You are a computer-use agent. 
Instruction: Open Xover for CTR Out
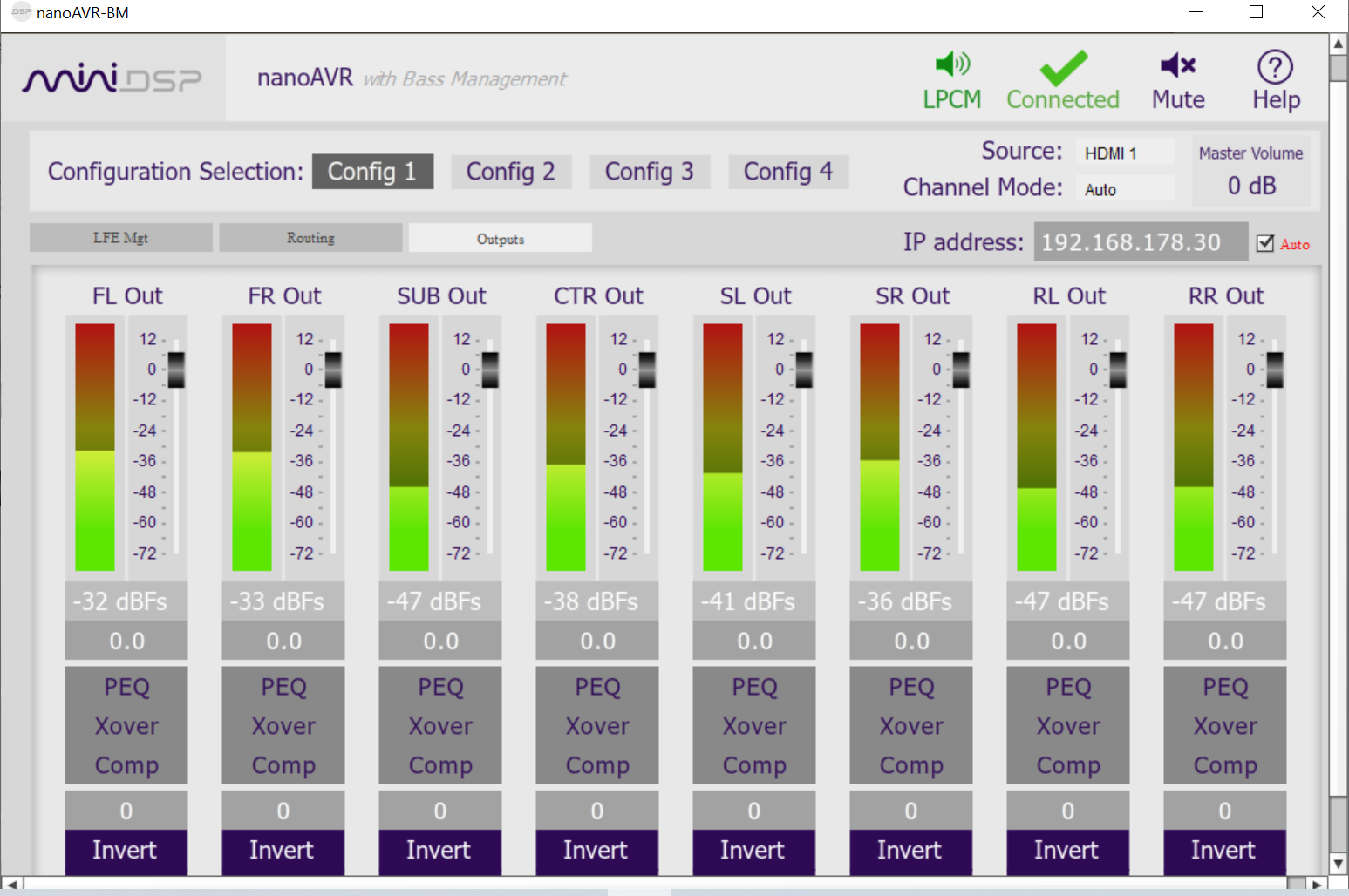tap(597, 726)
